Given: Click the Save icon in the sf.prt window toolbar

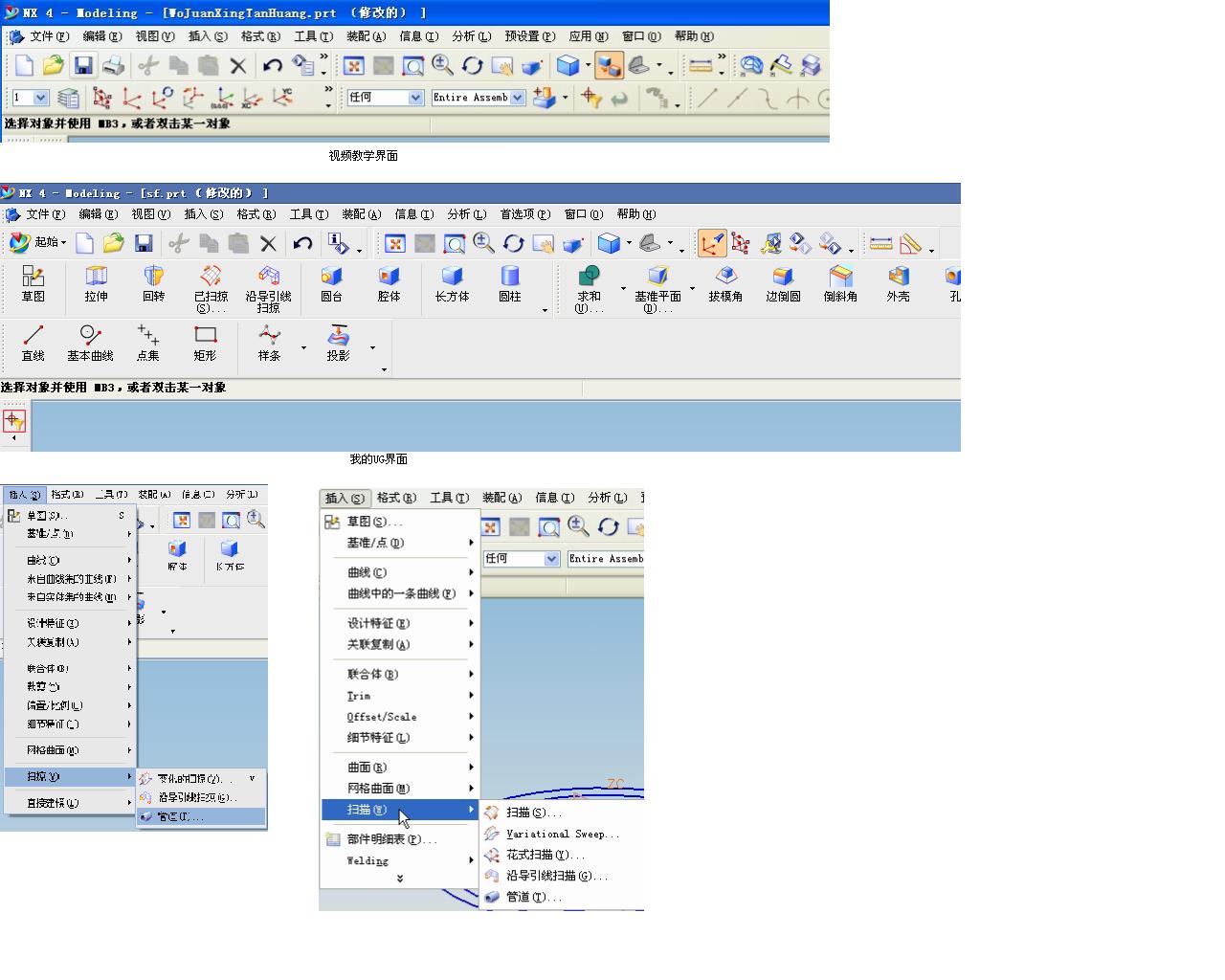Looking at the screenshot, I should (144, 243).
